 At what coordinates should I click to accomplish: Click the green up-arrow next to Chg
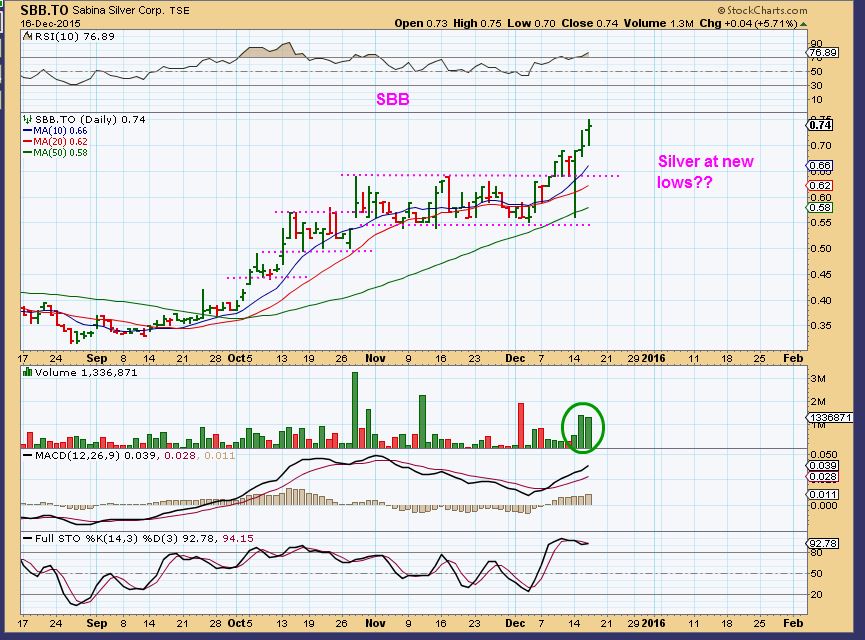(x=803, y=24)
